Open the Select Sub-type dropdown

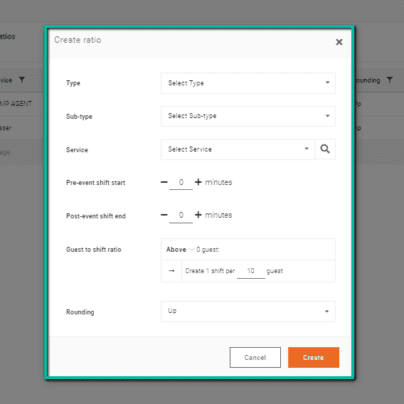248,116
